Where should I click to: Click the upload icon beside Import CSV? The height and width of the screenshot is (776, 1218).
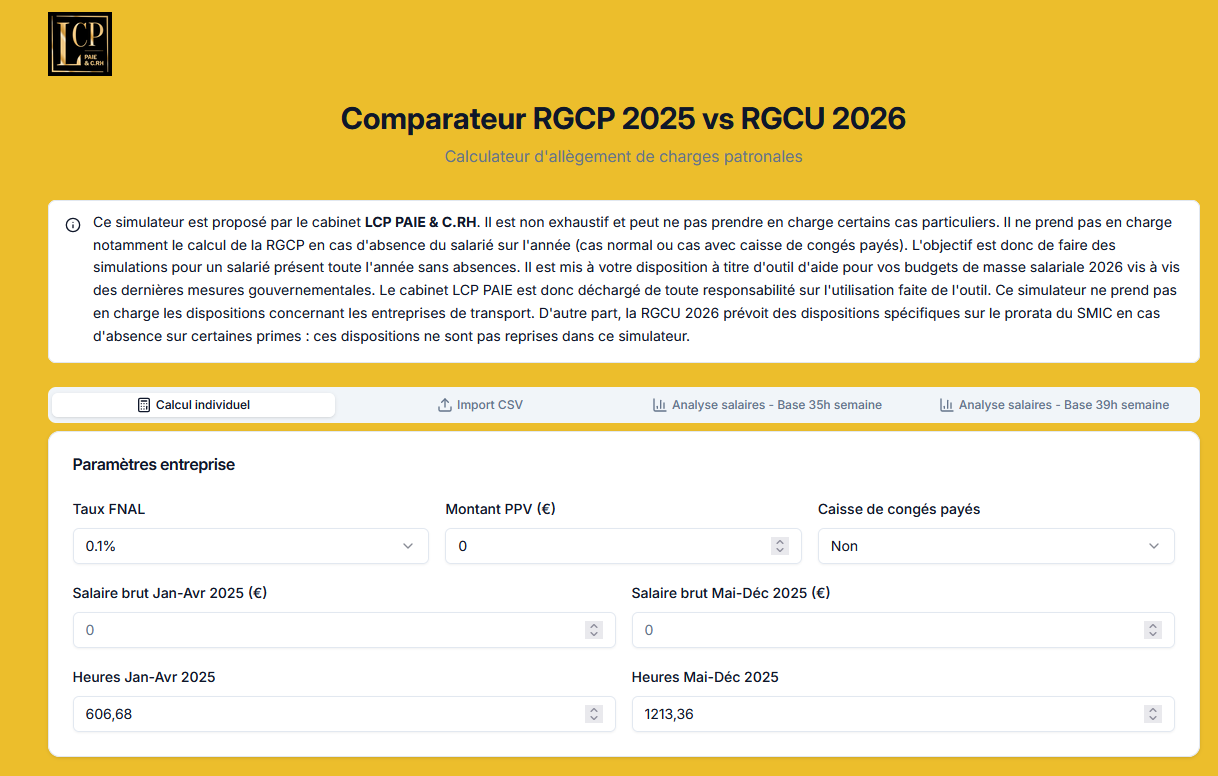click(x=445, y=405)
